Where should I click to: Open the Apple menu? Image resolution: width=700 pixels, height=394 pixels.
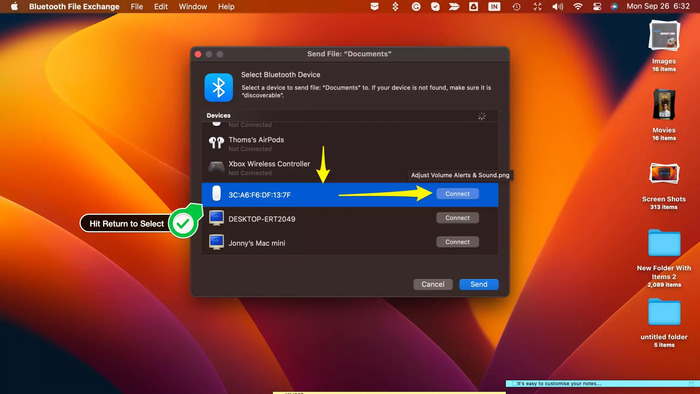point(14,7)
